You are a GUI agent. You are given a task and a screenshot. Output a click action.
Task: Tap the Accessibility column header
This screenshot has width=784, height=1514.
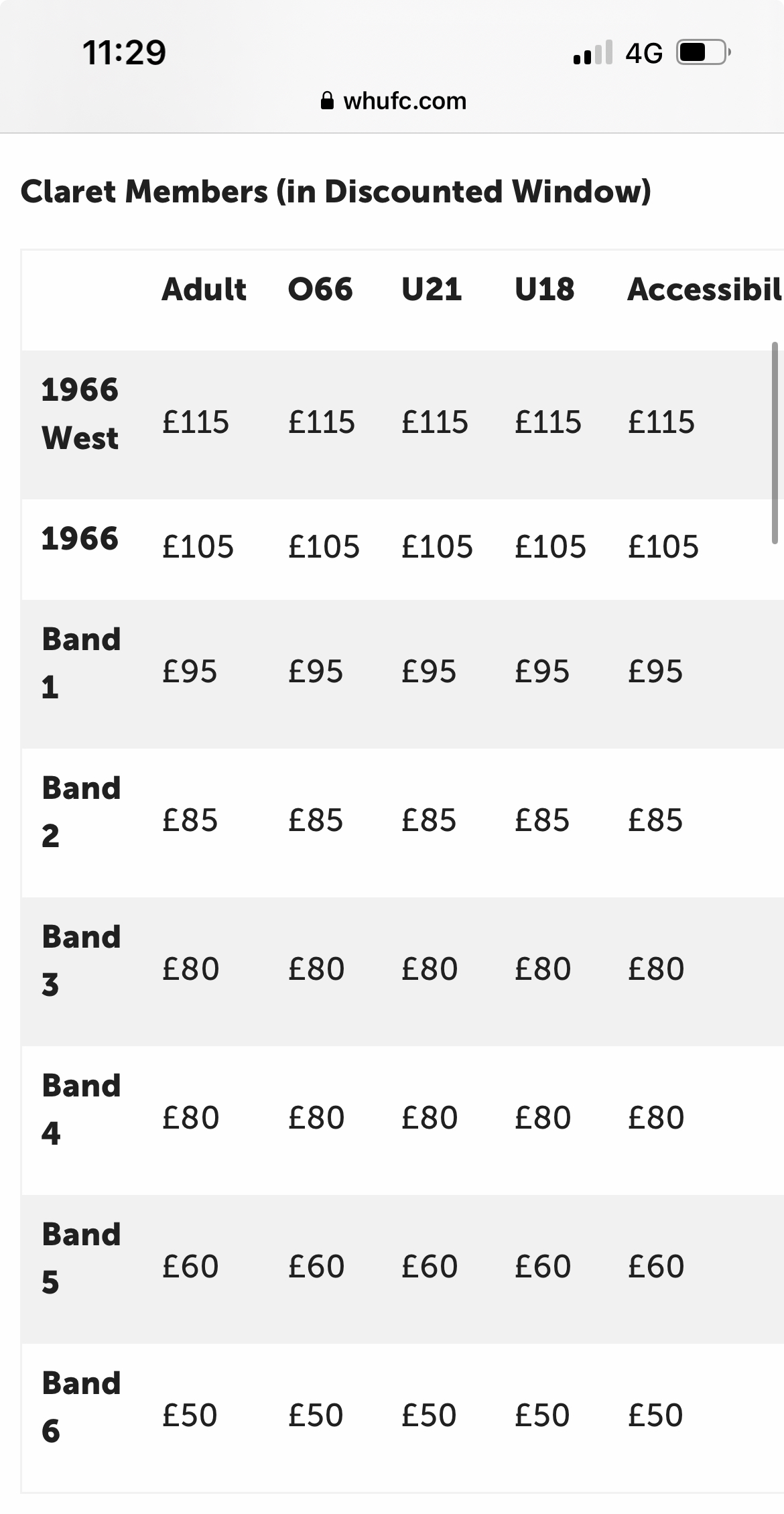[x=704, y=290]
